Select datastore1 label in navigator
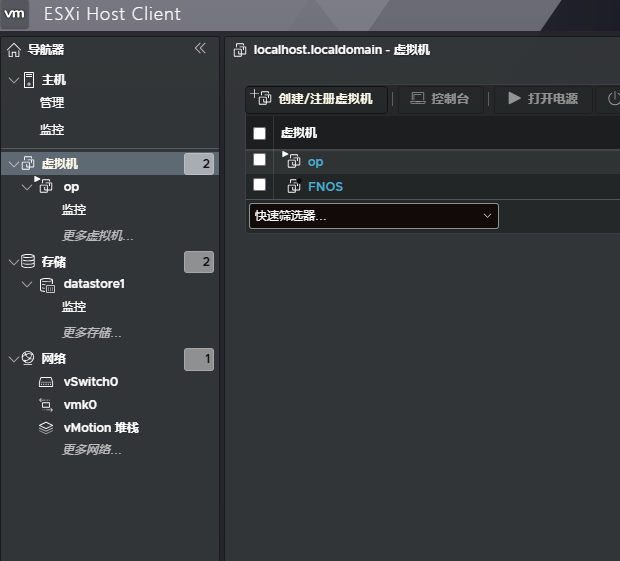Screen dimensions: 620x561 pyautogui.click(x=94, y=284)
